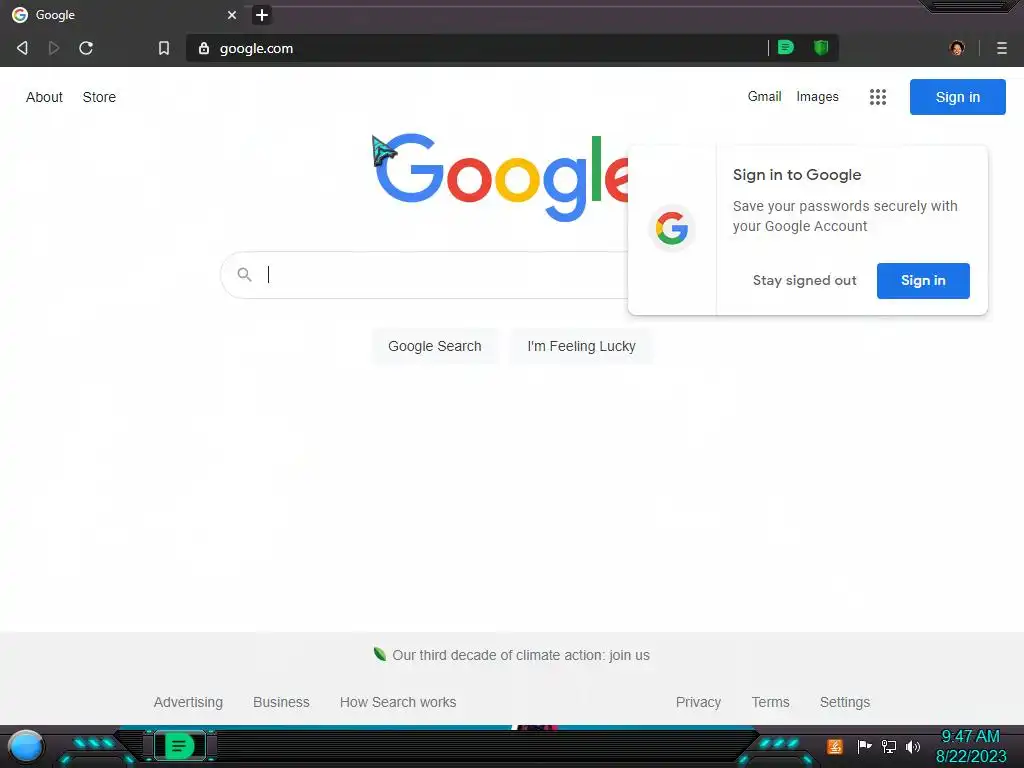This screenshot has width=1024, height=768.
Task: Open a new tab with plus button
Action: point(262,15)
